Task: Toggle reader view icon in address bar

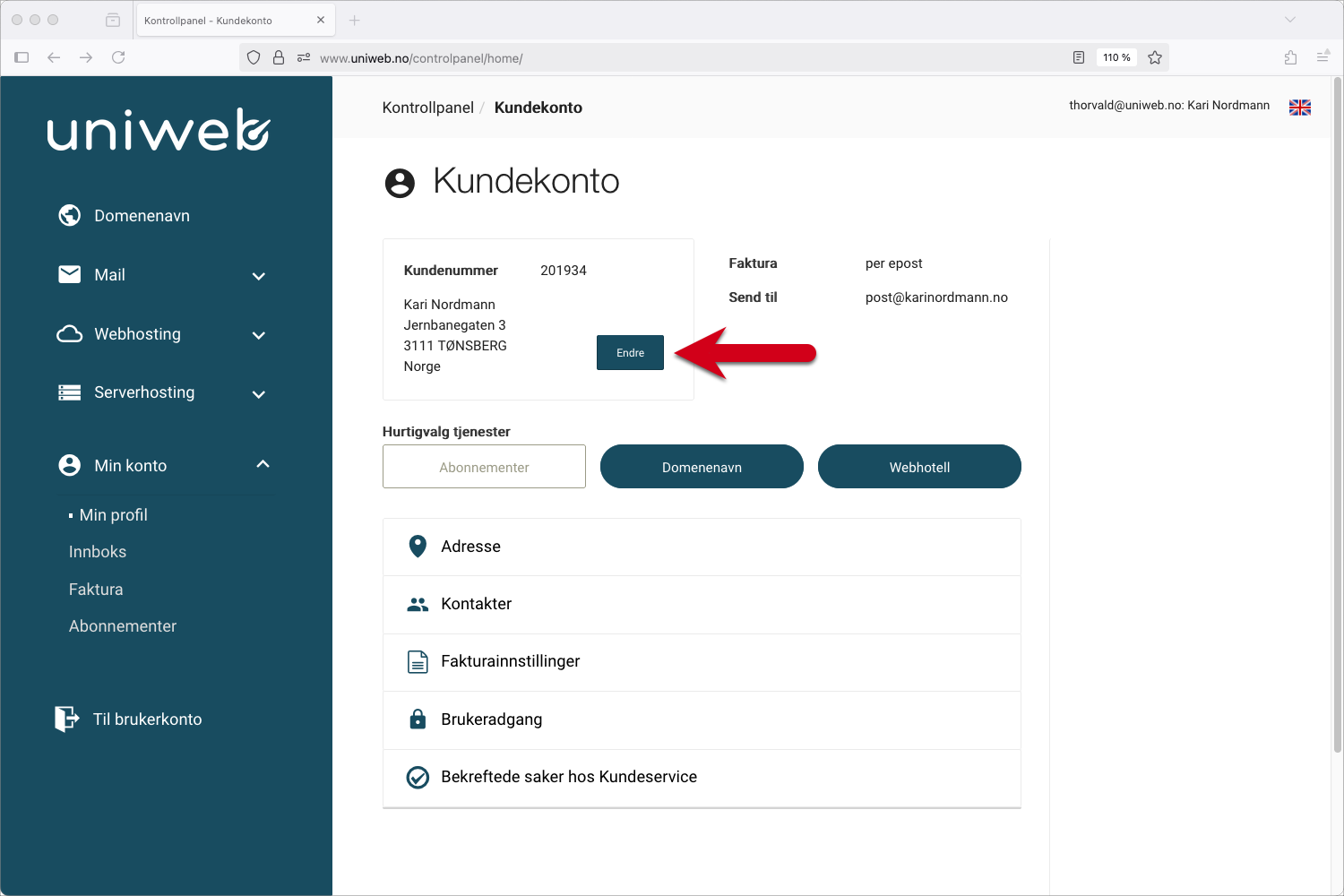Action: coord(1079,57)
